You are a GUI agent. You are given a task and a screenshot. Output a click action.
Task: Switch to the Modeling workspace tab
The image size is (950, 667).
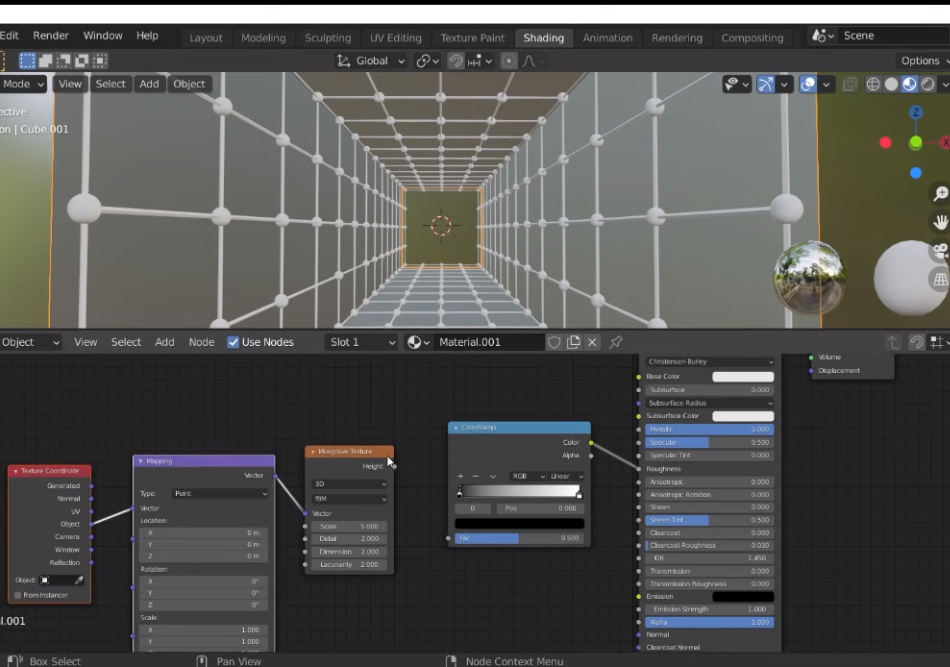click(263, 38)
